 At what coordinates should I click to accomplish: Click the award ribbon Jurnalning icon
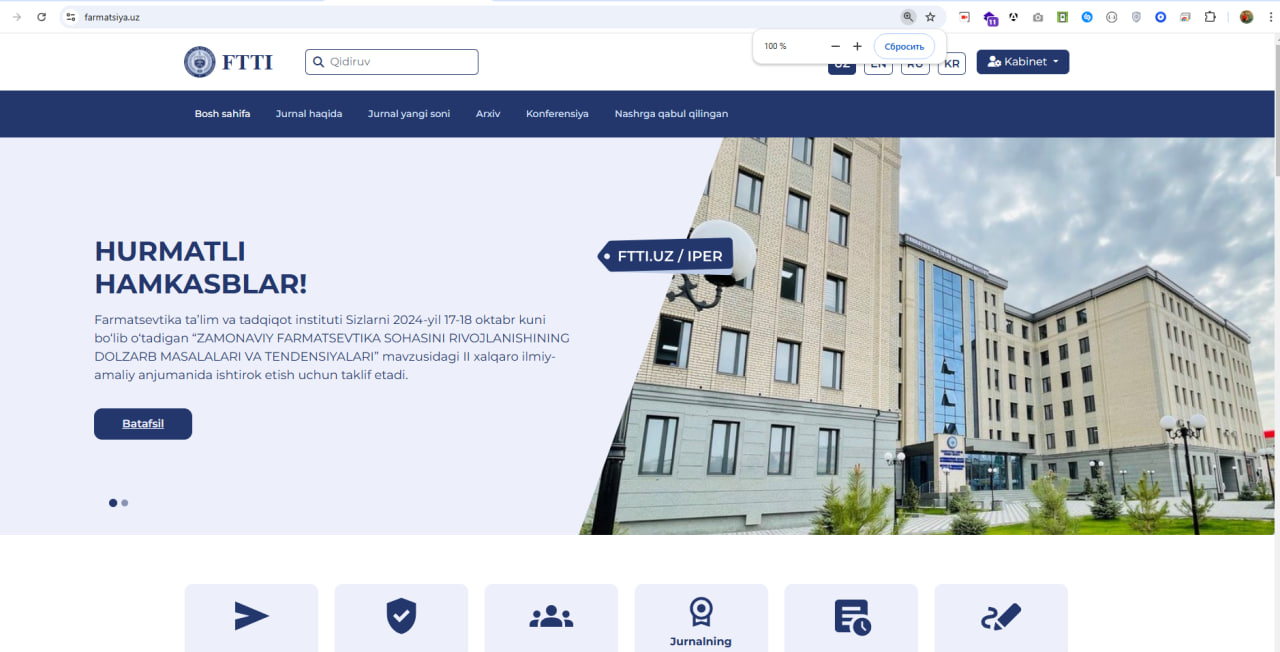pos(701,612)
